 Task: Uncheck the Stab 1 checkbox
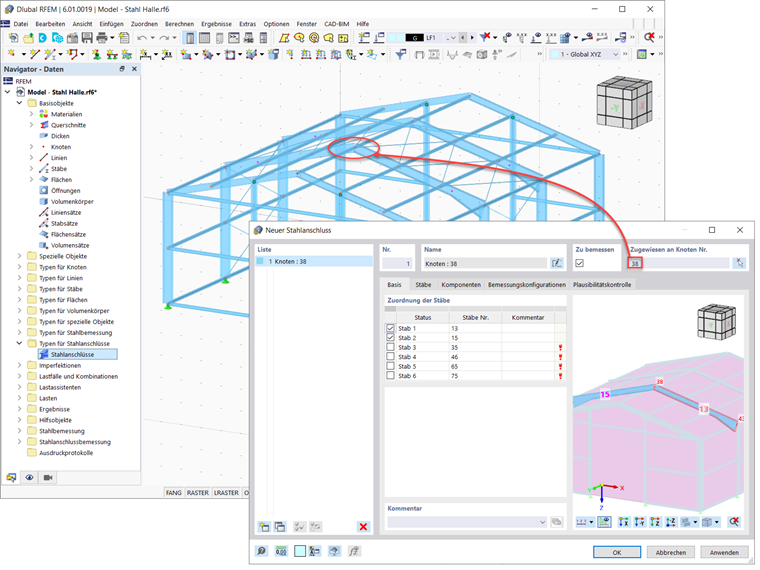(x=390, y=328)
